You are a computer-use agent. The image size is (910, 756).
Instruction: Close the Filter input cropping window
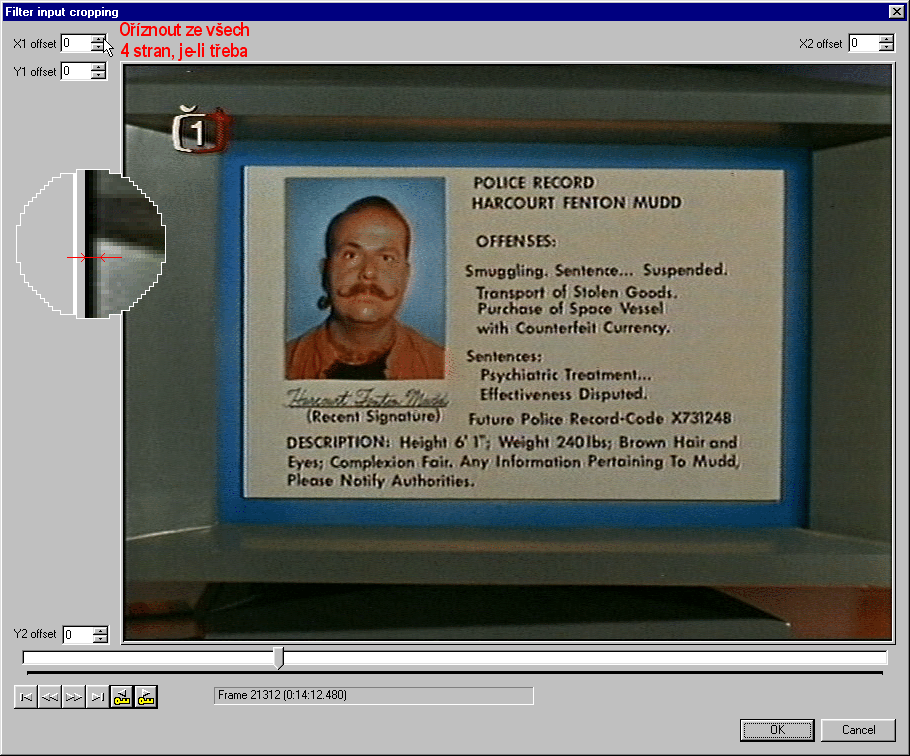[896, 11]
